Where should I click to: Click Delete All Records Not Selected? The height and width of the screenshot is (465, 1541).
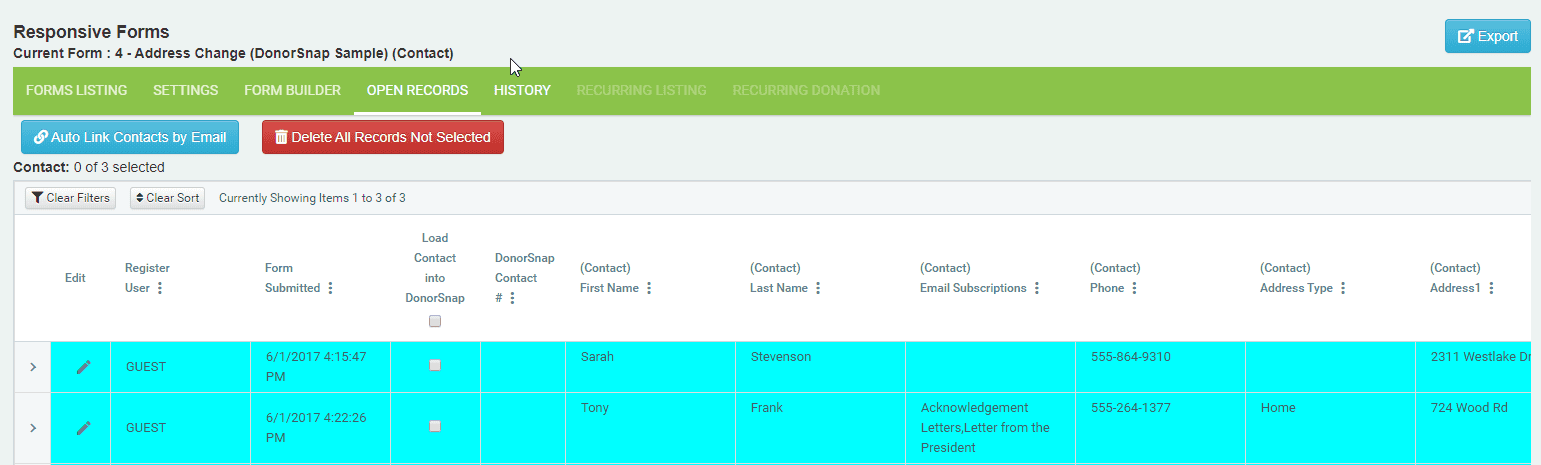[x=382, y=137]
